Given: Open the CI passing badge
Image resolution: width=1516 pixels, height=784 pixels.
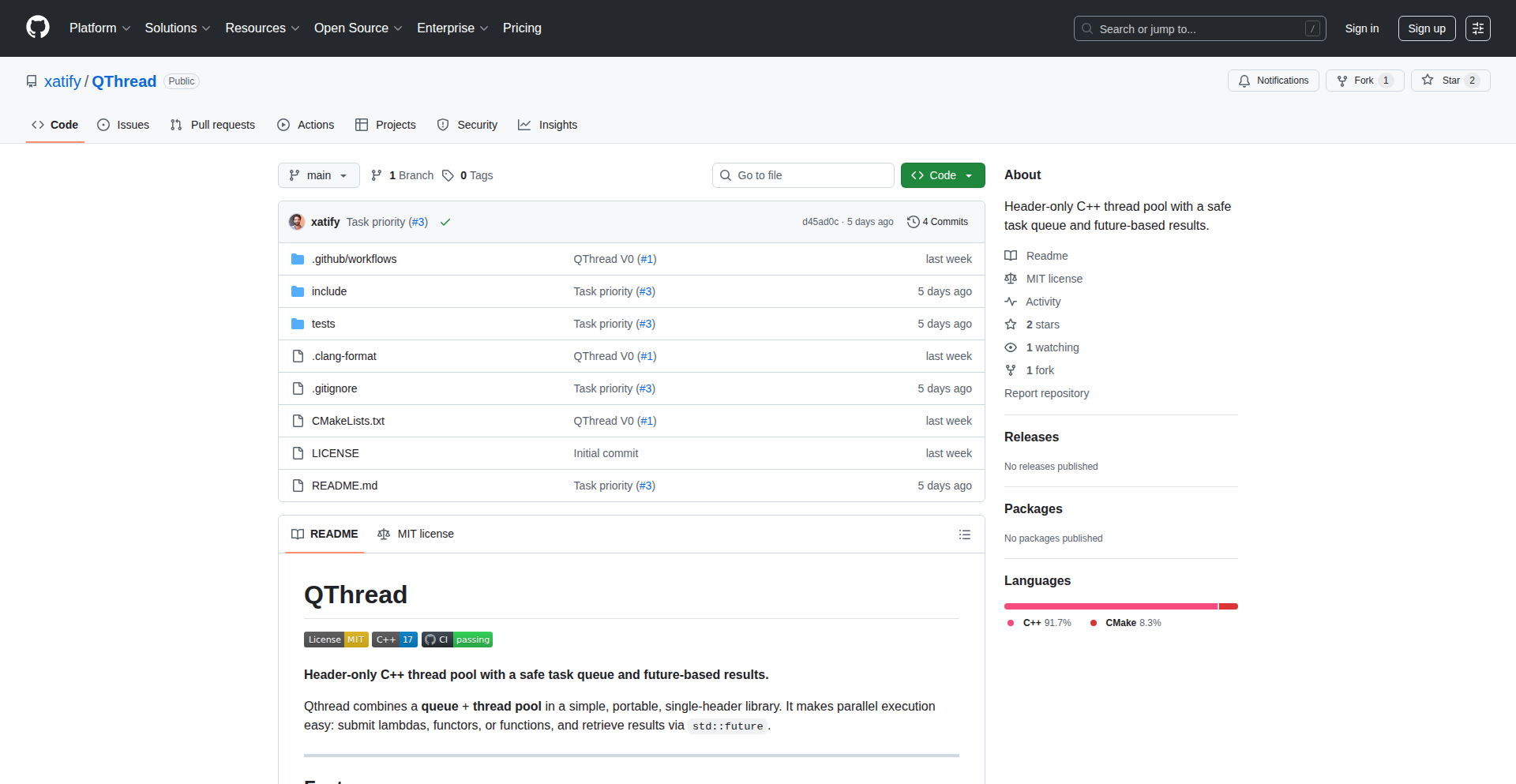Looking at the screenshot, I should click(457, 640).
